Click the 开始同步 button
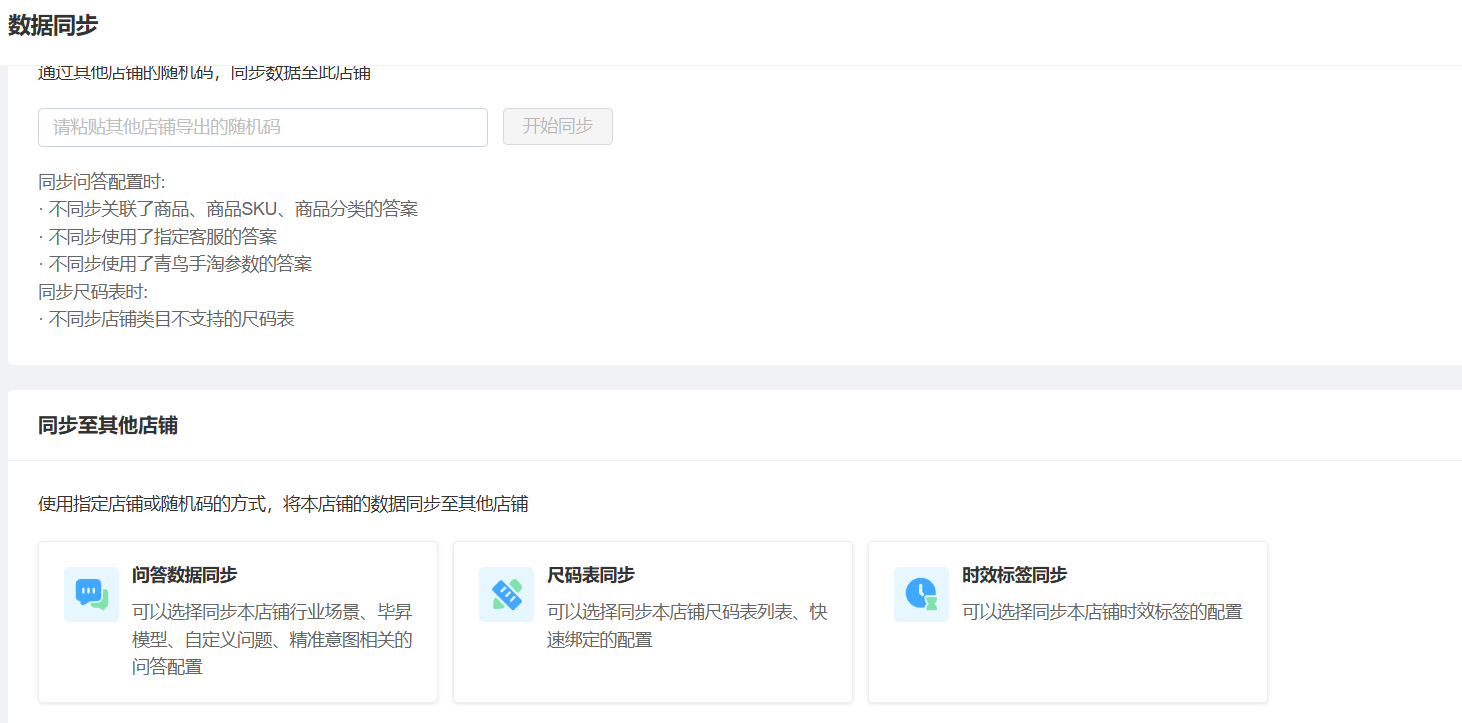The height and width of the screenshot is (723, 1462). (x=558, y=126)
